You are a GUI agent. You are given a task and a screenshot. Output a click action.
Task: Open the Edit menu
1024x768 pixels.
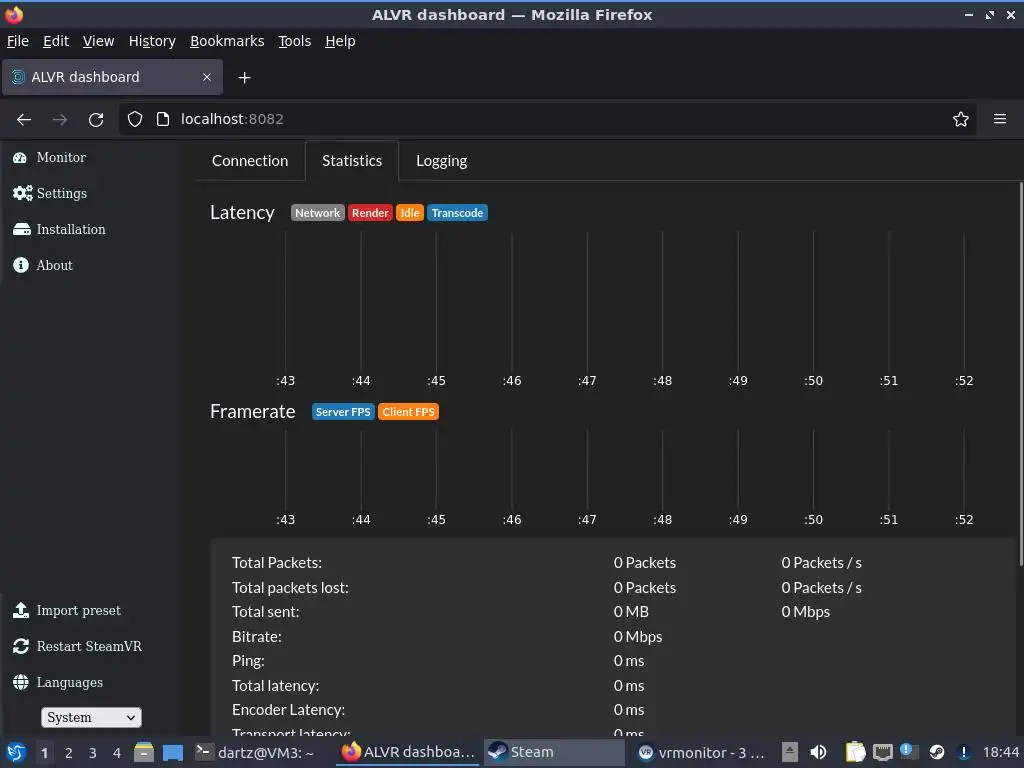(56, 41)
